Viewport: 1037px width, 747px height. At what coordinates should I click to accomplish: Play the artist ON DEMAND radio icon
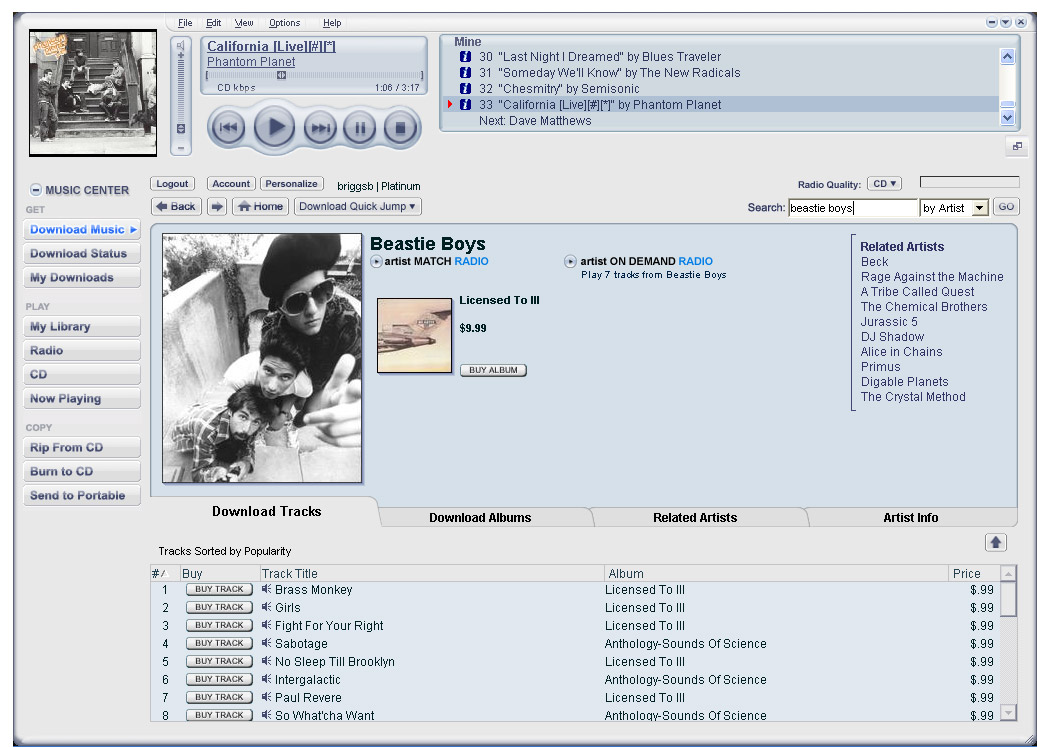click(x=570, y=262)
